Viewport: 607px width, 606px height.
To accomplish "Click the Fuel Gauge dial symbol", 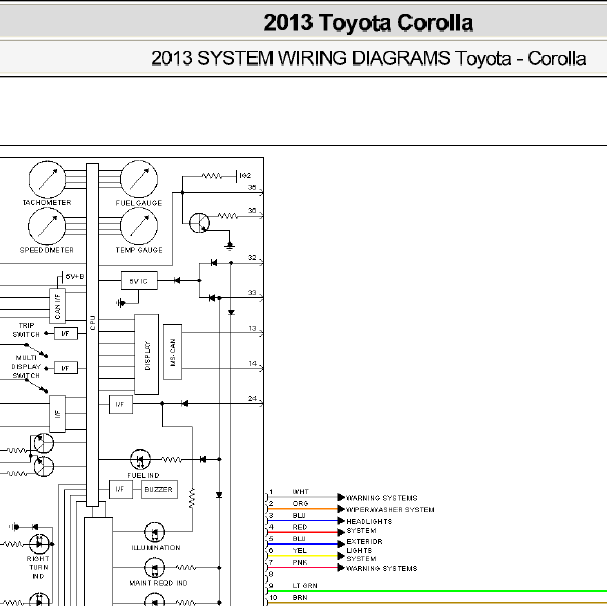I will click(x=139, y=179).
